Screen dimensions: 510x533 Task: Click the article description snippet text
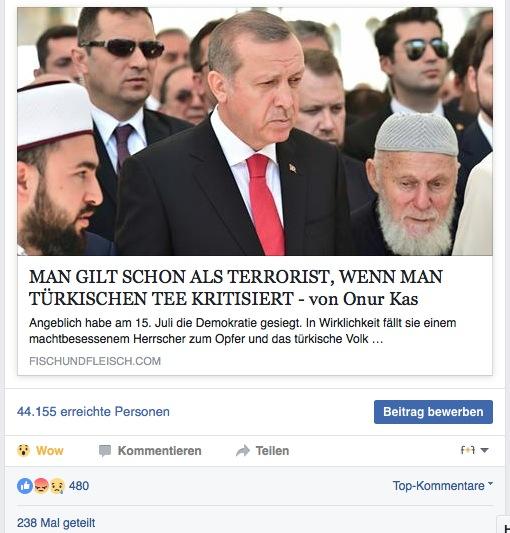pyautogui.click(x=242, y=331)
